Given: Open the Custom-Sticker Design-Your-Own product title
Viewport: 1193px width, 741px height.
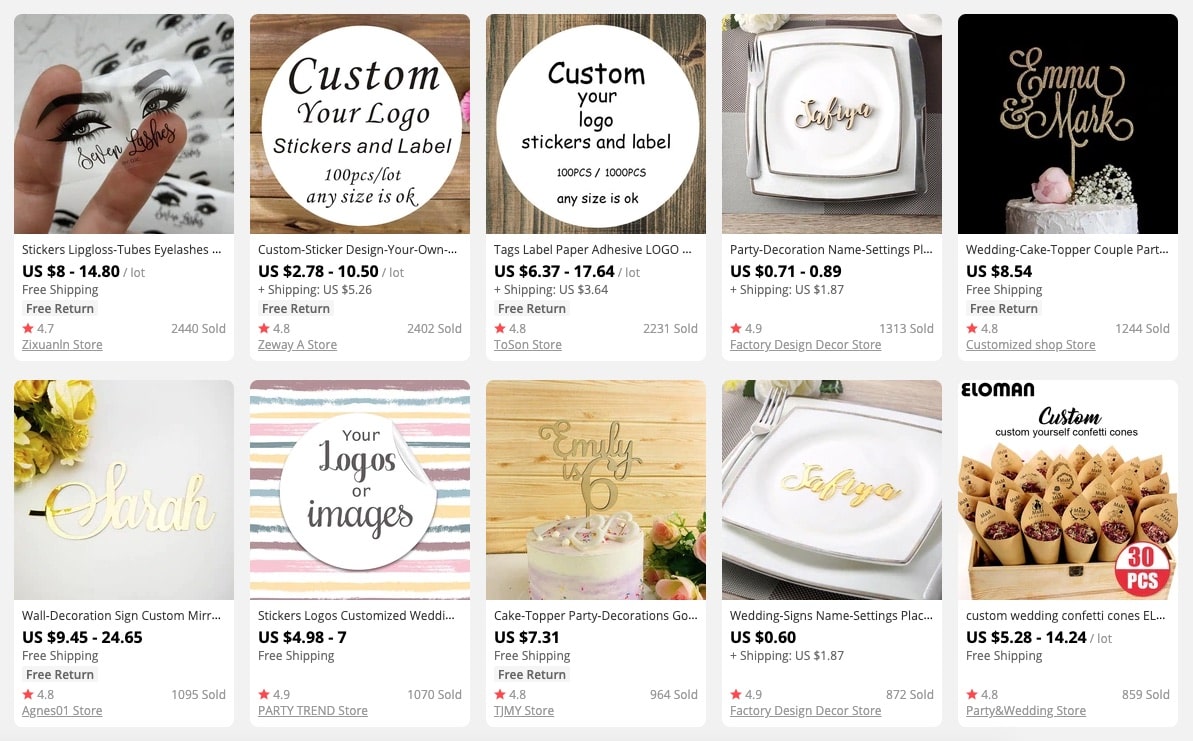Looking at the screenshot, I should click(358, 250).
